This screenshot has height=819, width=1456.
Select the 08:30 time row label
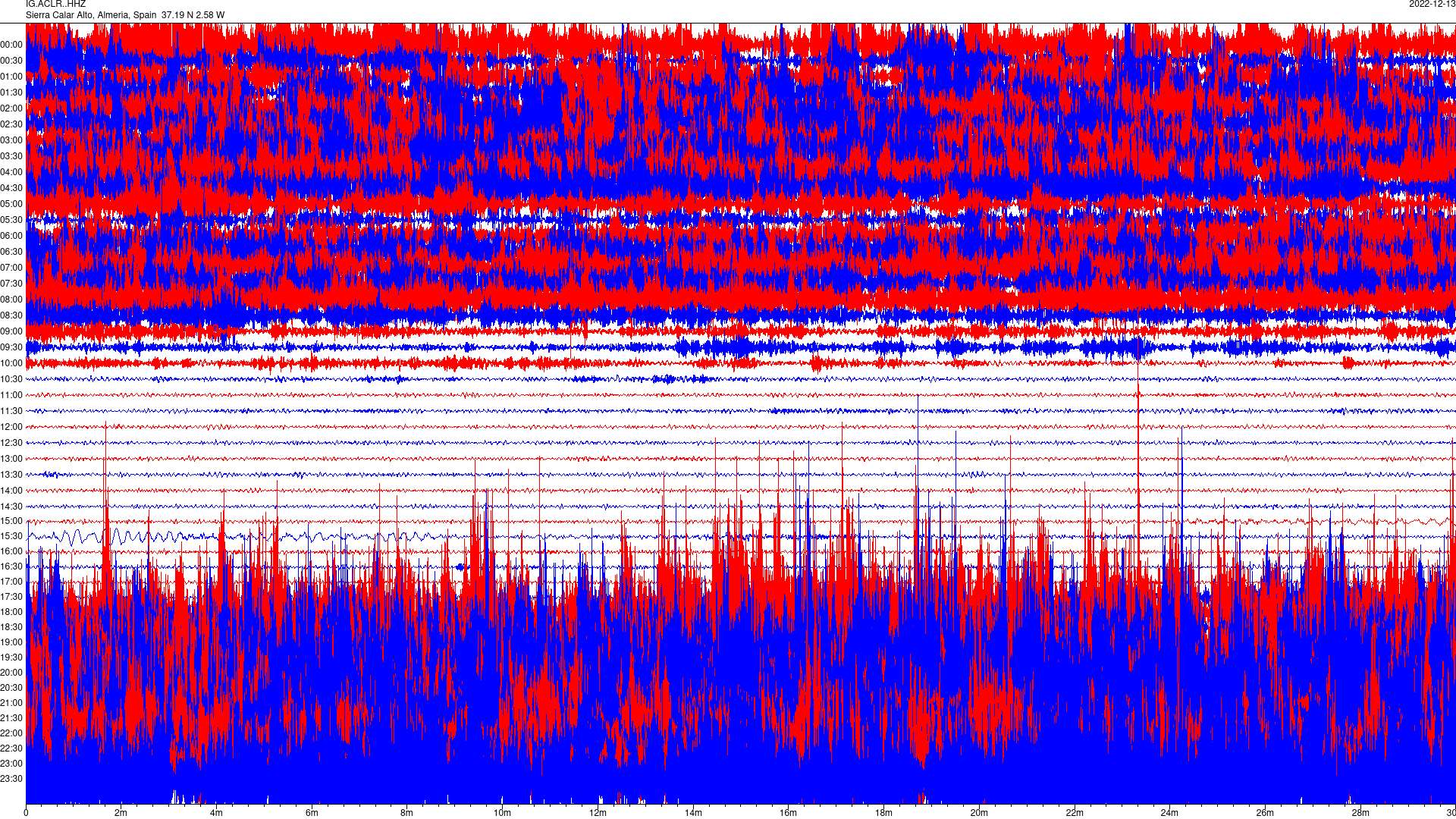pos(11,315)
